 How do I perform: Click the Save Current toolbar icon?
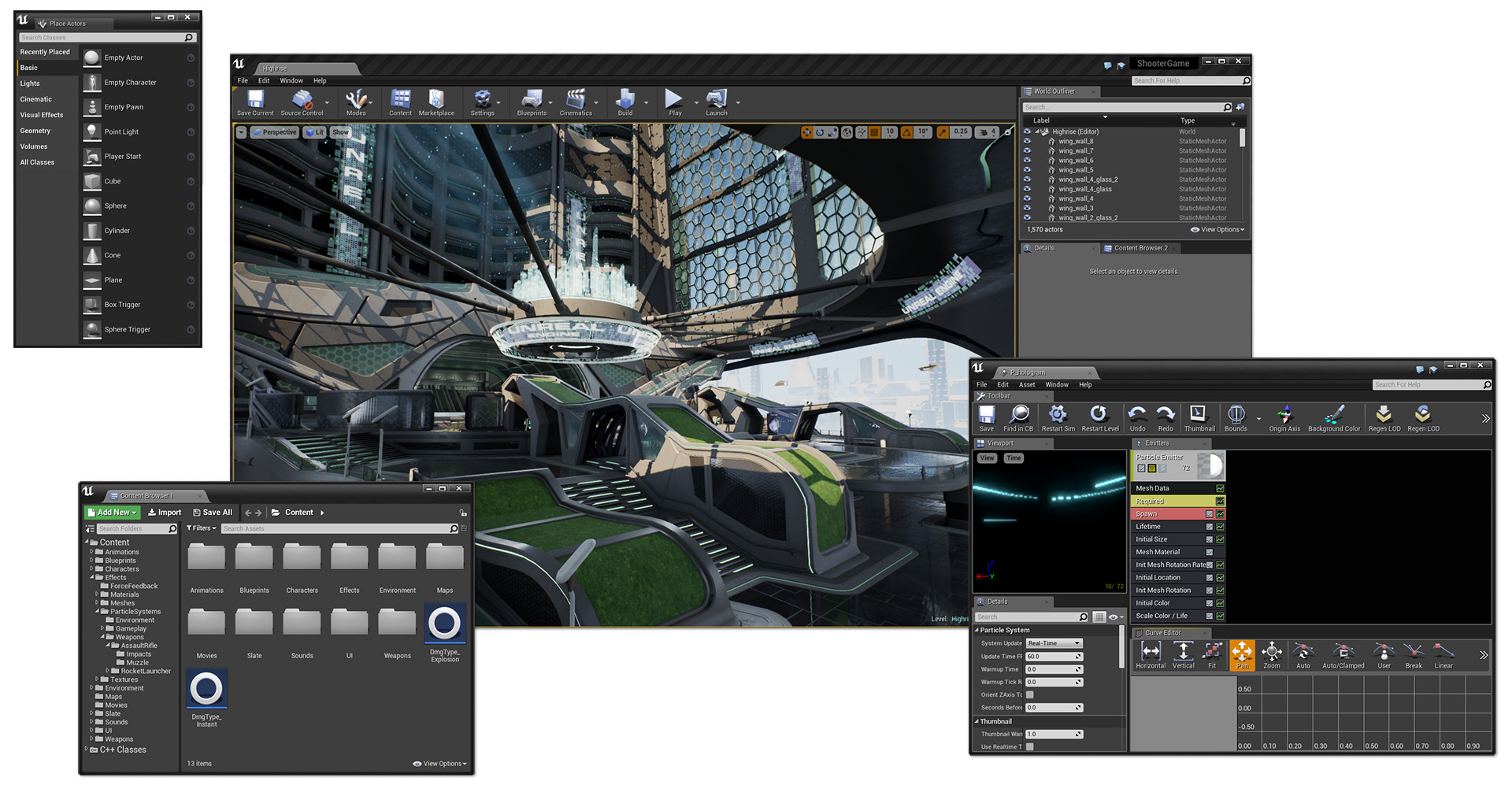[x=255, y=102]
